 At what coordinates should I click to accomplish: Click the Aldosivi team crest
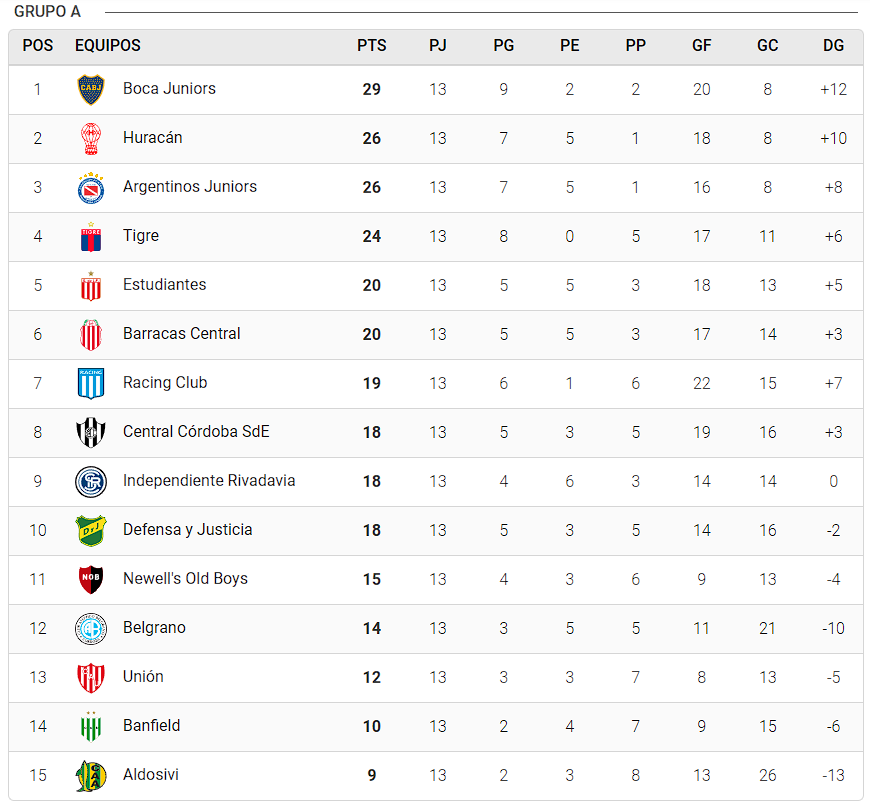pos(91,775)
